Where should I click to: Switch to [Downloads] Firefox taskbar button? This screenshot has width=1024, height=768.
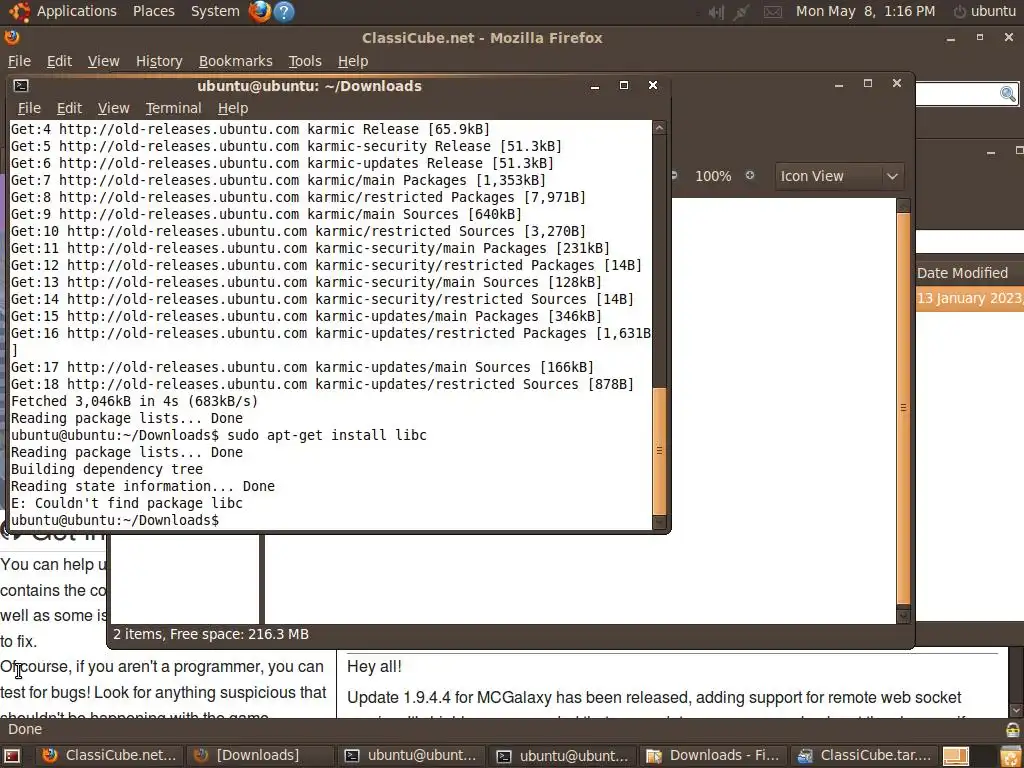(x=259, y=756)
